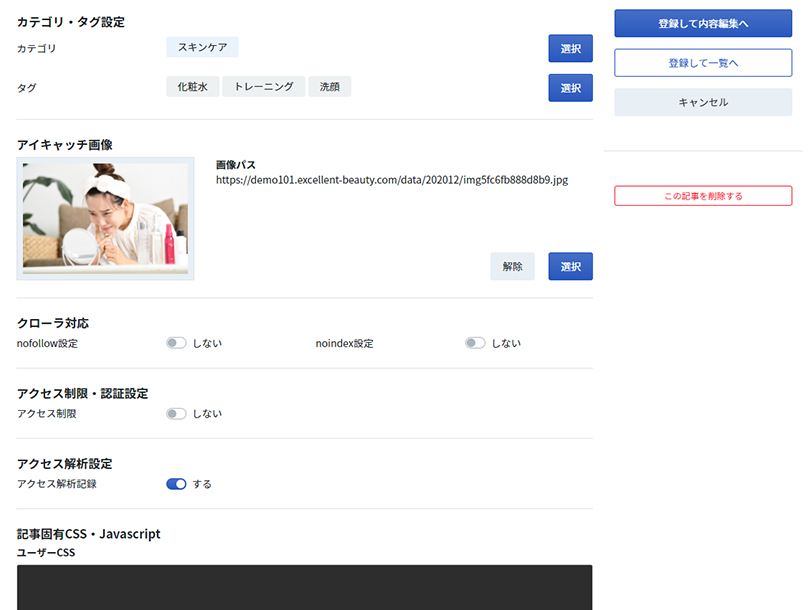This screenshot has height=610, width=810.
Task: Click the アクセス解析設定 heading
Action: 65,464
